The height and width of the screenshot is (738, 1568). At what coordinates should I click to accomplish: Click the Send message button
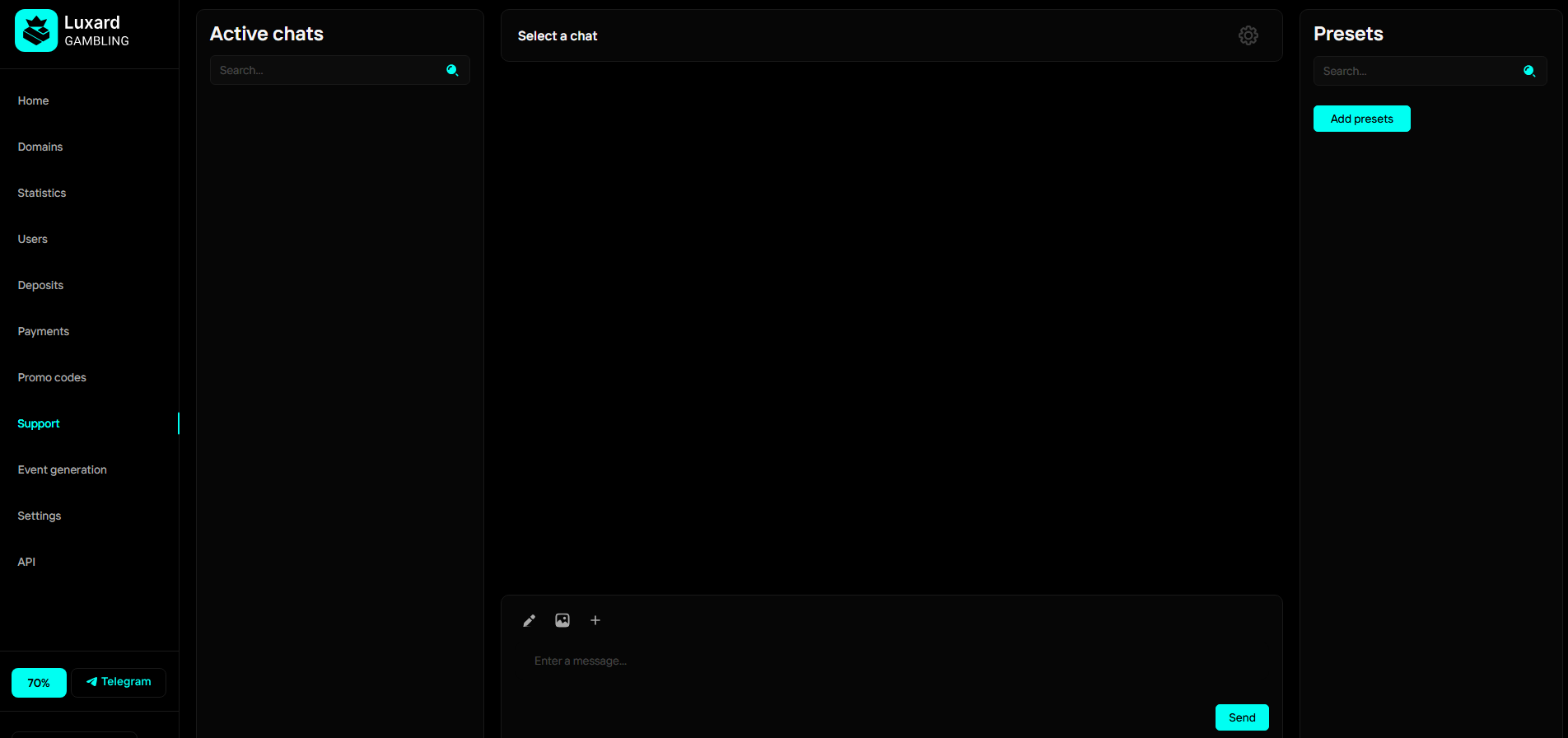point(1242,717)
